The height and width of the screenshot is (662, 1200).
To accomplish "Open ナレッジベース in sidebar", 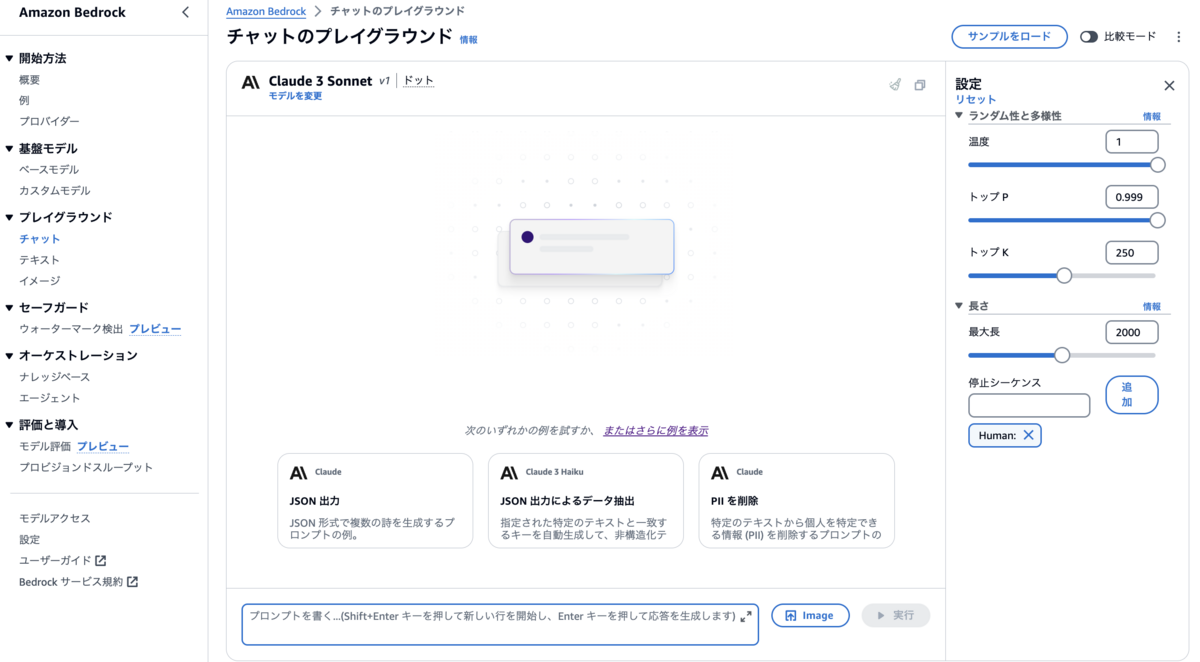I will pyautogui.click(x=55, y=377).
